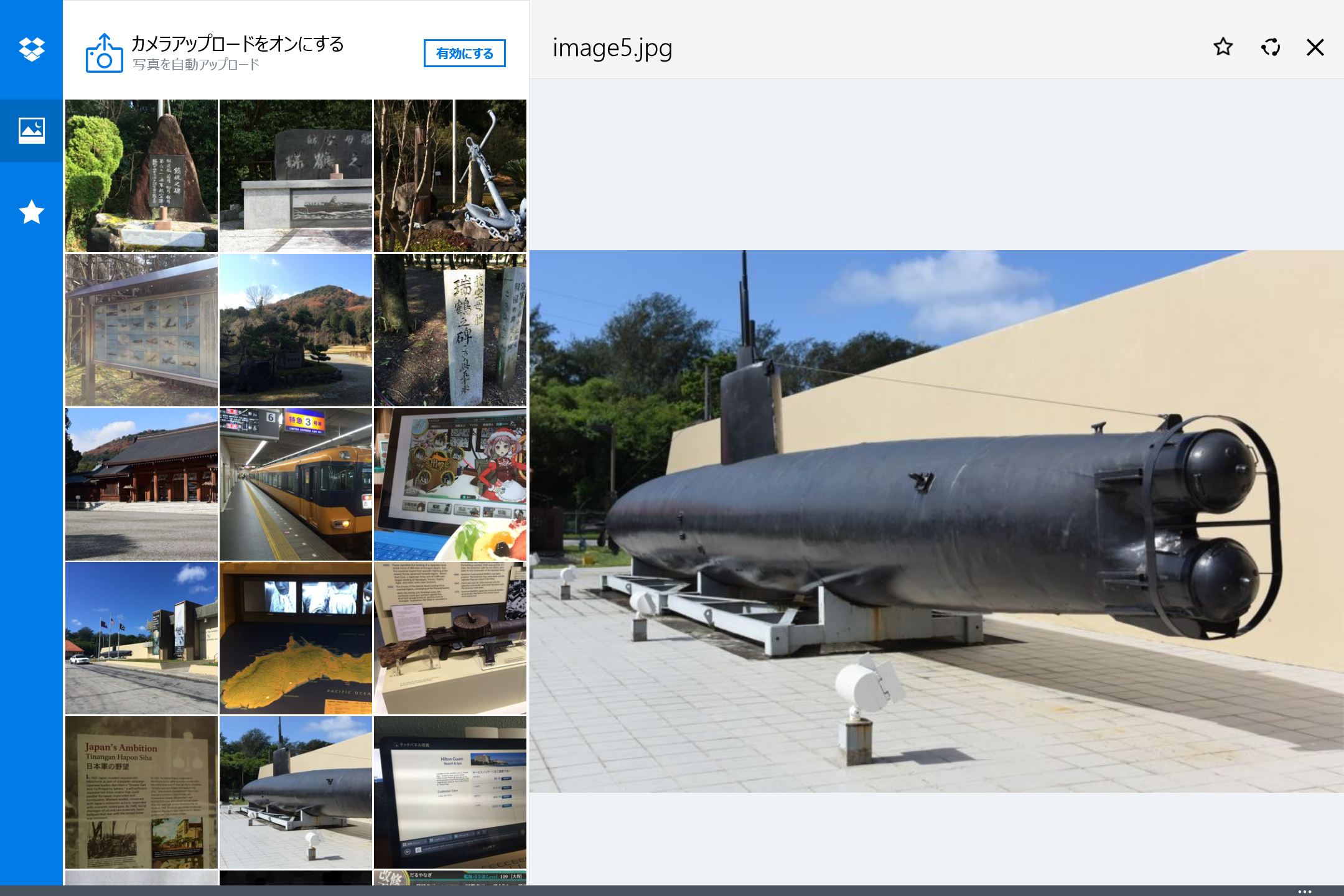Screen dimensions: 1344x896
Task: Open the Hilton Guam tablet screen photo
Action: (x=450, y=793)
